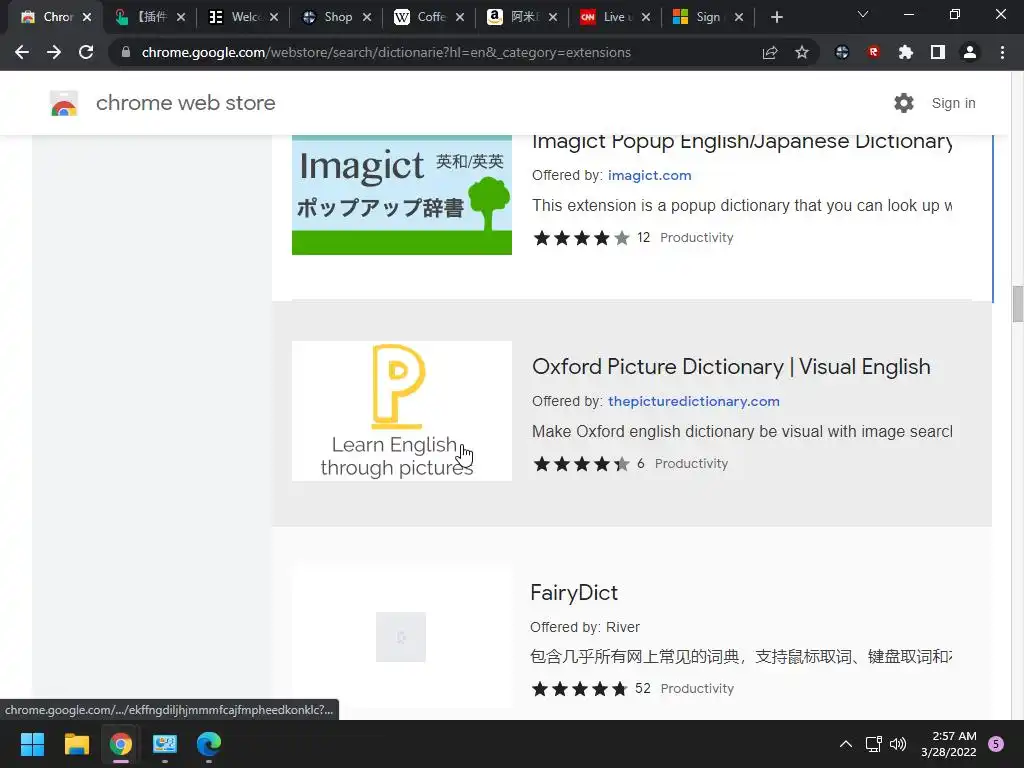This screenshot has height=768, width=1024.
Task: Open the tab search dropdown arrow
Action: [863, 15]
